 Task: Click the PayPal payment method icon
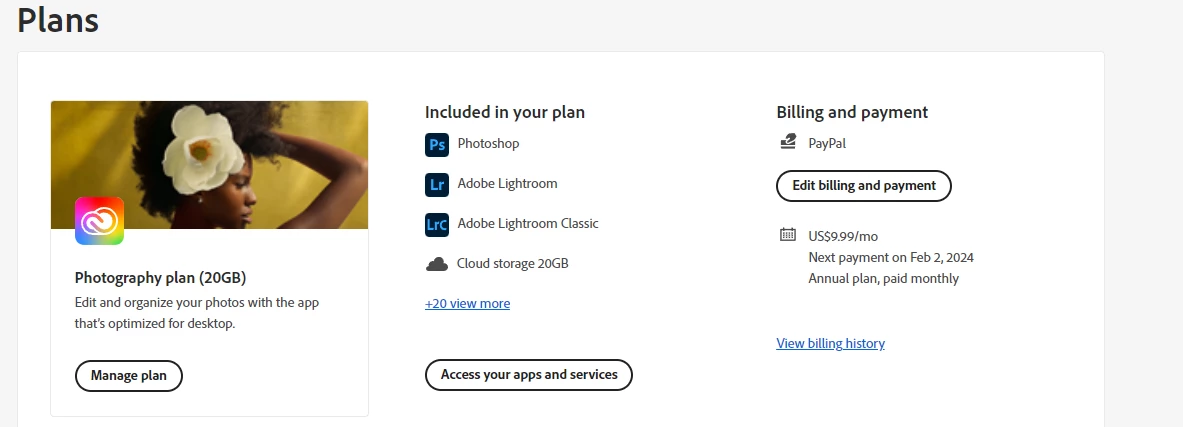pos(788,142)
